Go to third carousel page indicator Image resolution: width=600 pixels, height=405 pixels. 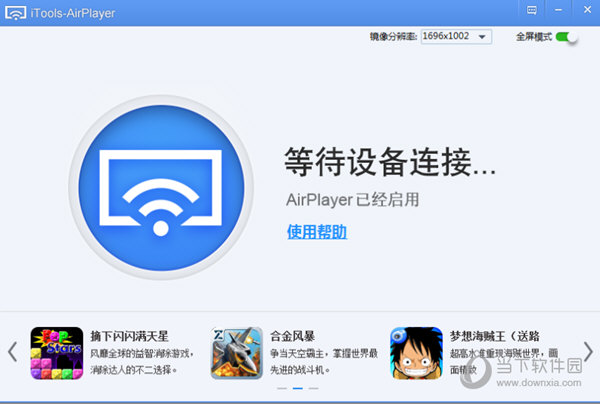(313, 388)
